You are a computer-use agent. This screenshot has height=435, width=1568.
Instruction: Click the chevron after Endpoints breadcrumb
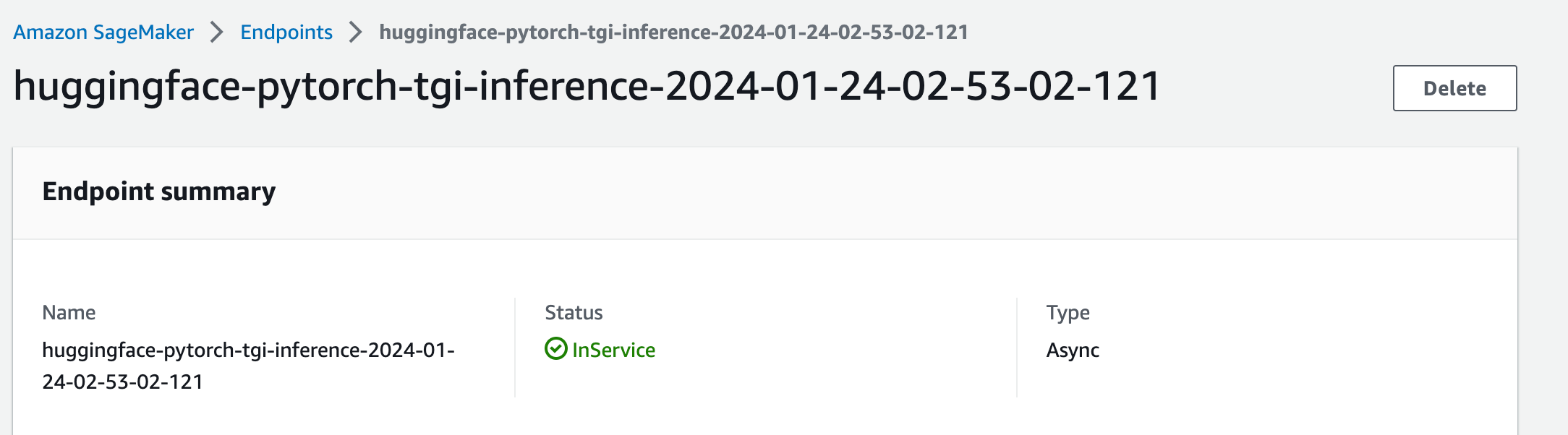pos(355,33)
